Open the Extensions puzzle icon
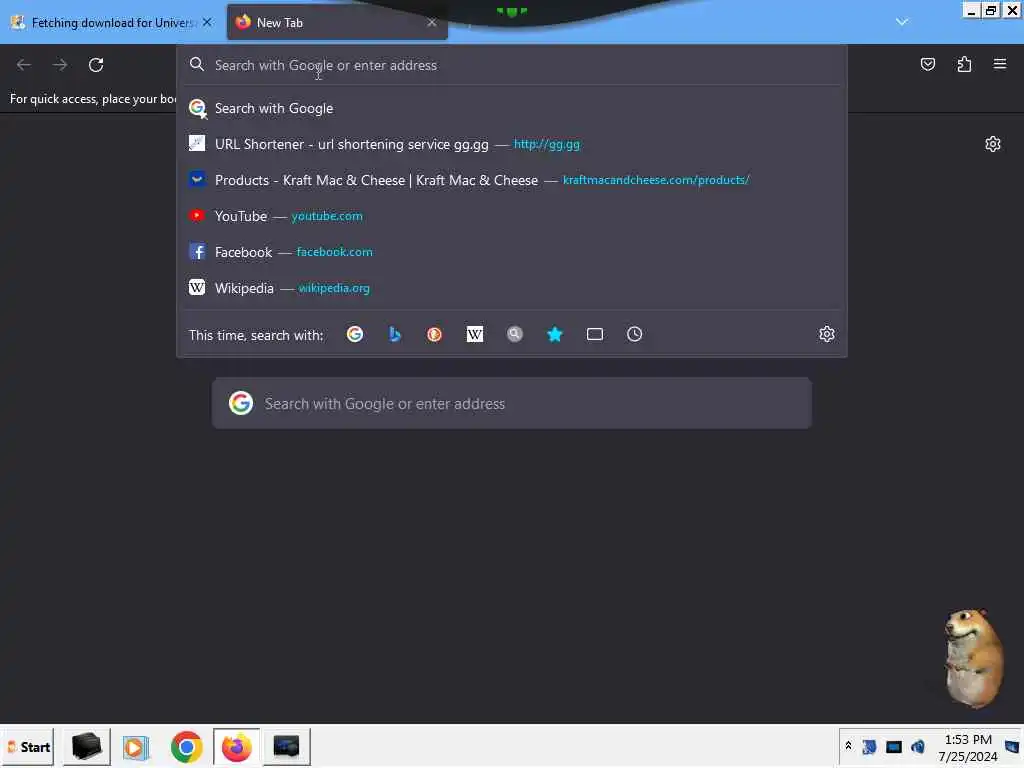The image size is (1024, 768). 964,64
